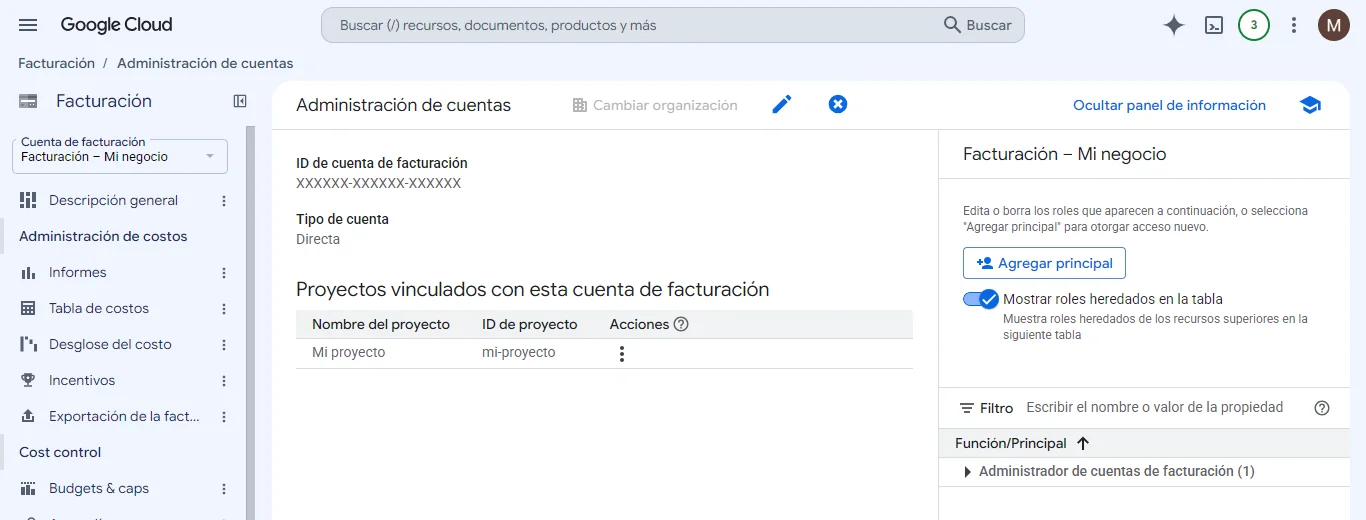This screenshot has height=520, width=1366.
Task: Focus the Filtro input field
Action: (x=1154, y=407)
